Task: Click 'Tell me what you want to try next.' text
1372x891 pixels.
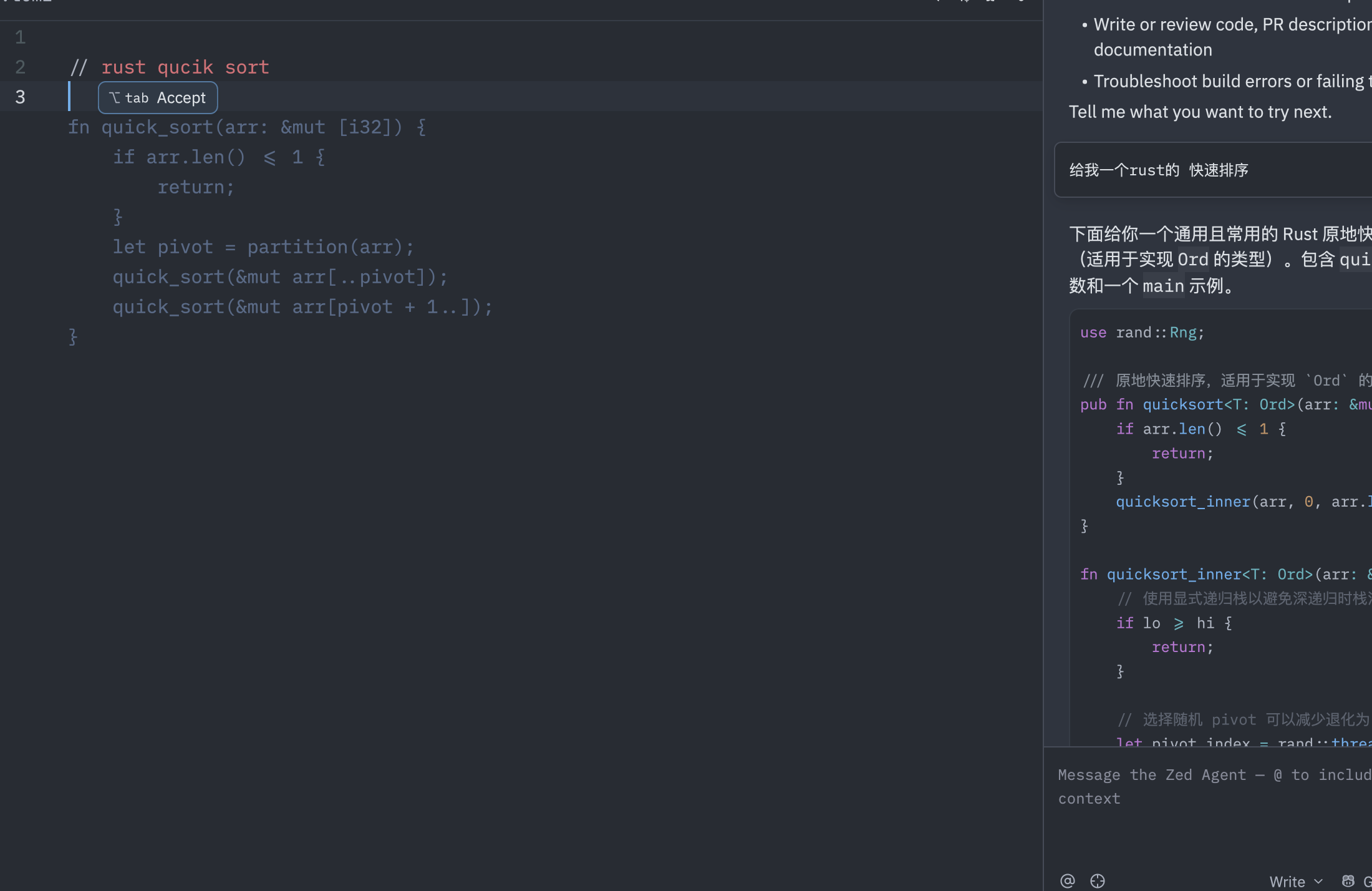Action: [x=1200, y=112]
